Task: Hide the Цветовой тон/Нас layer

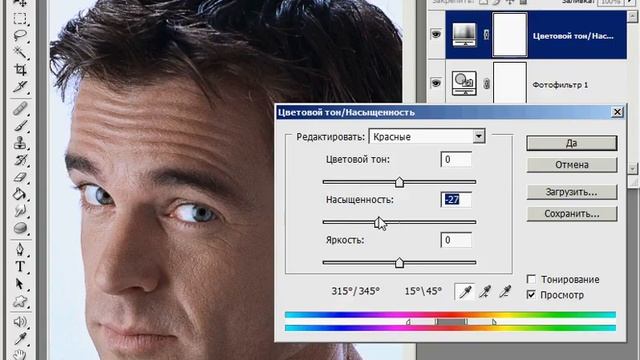Action: click(436, 35)
